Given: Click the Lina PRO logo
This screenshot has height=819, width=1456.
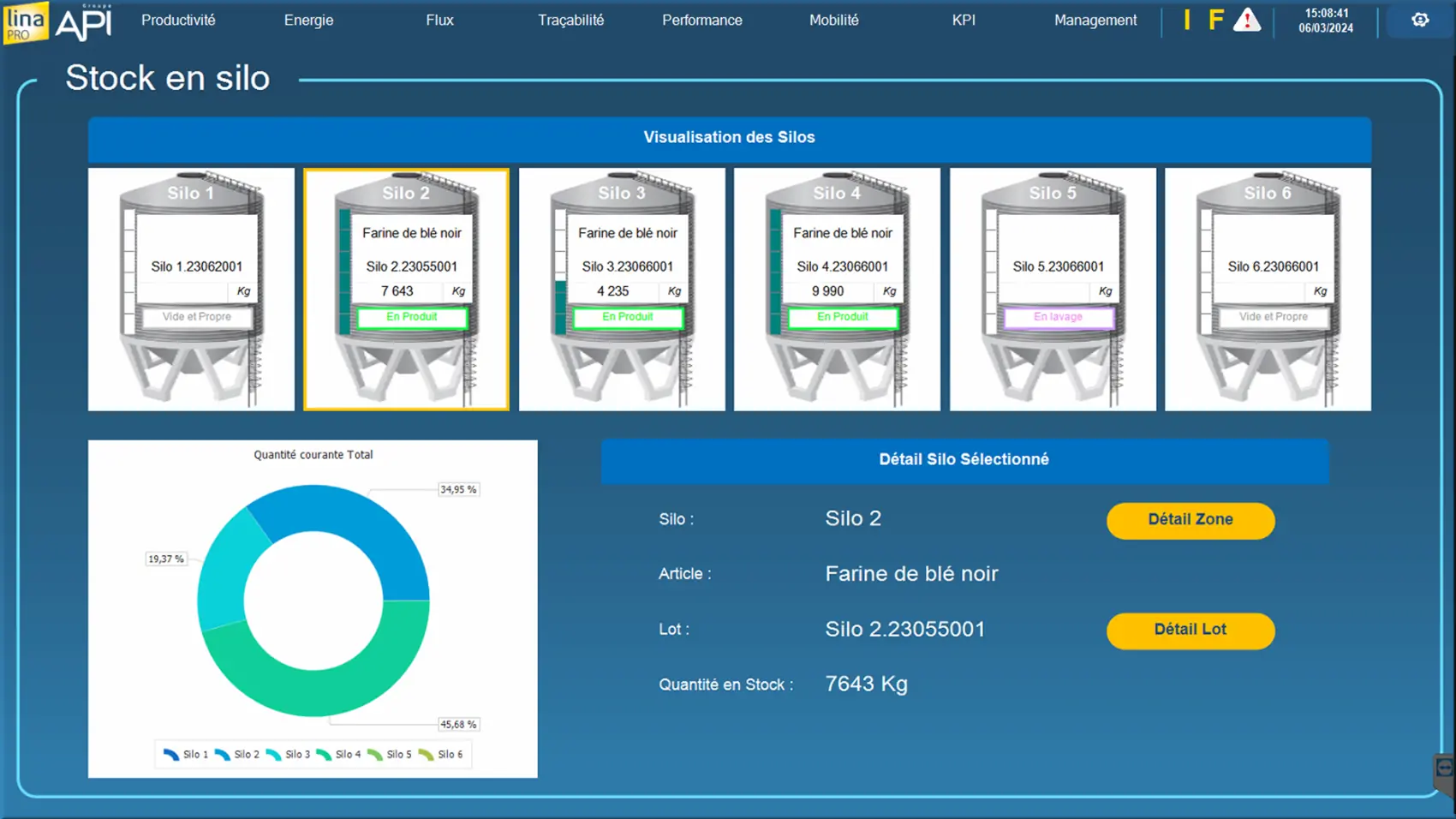Looking at the screenshot, I should coord(25,21).
